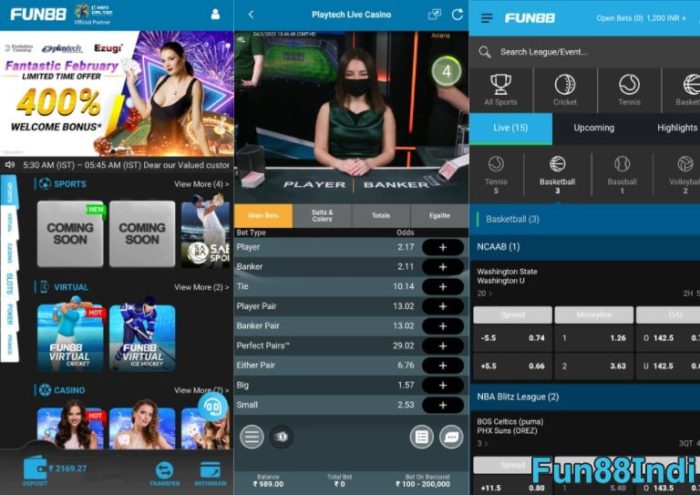This screenshot has width=700, height=495.
Task: Select moneyline 2 at 3.63
Action: (x=594, y=366)
